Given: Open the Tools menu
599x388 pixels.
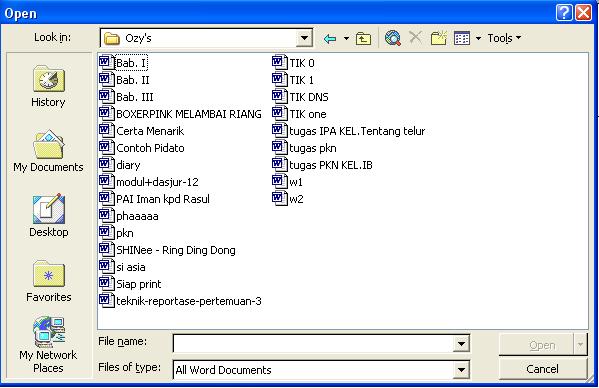Looking at the screenshot, I should [504, 38].
